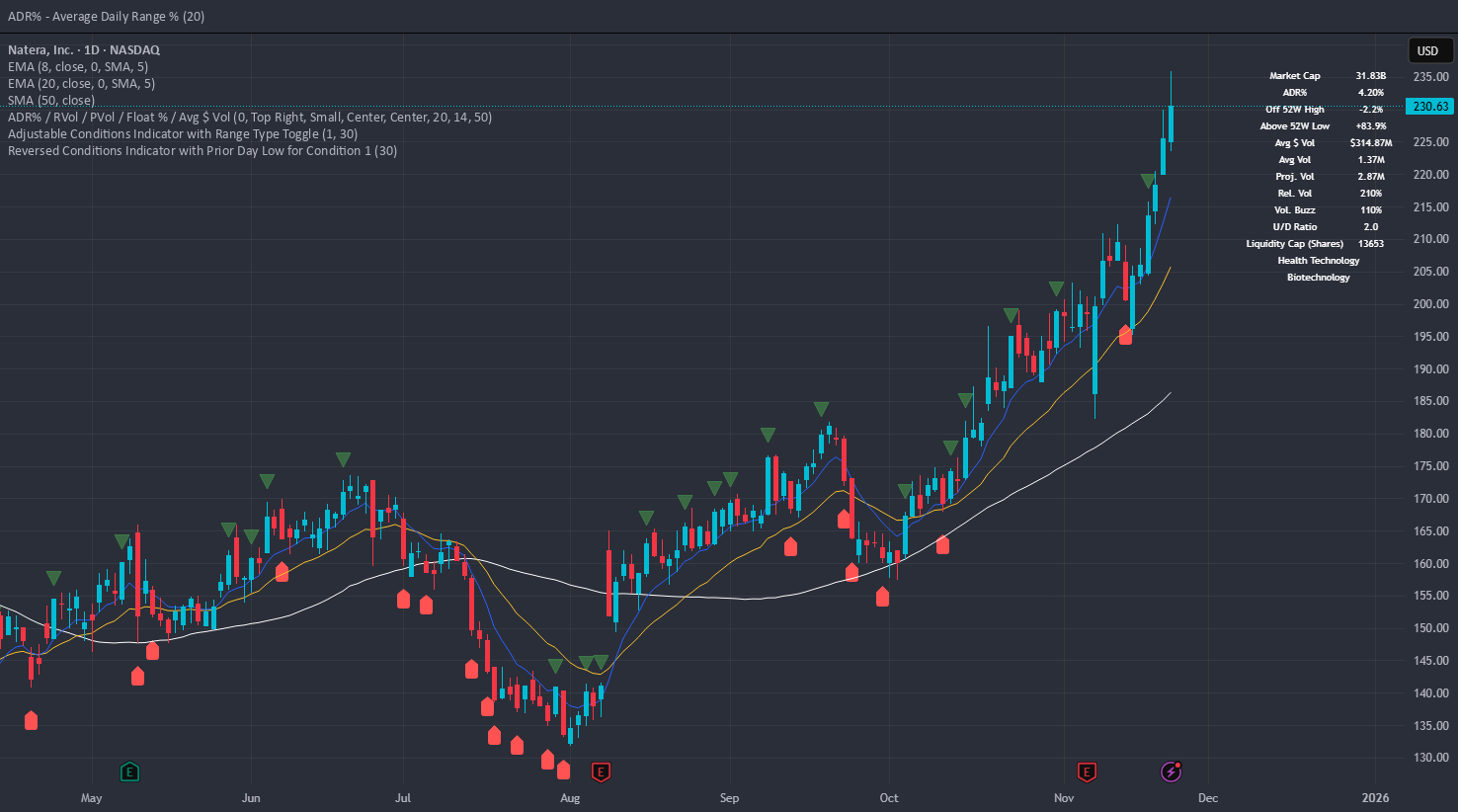The image size is (1458, 812).
Task: Select the Natera, Inc. 1D NASDAQ symbol title
Action: click(84, 49)
